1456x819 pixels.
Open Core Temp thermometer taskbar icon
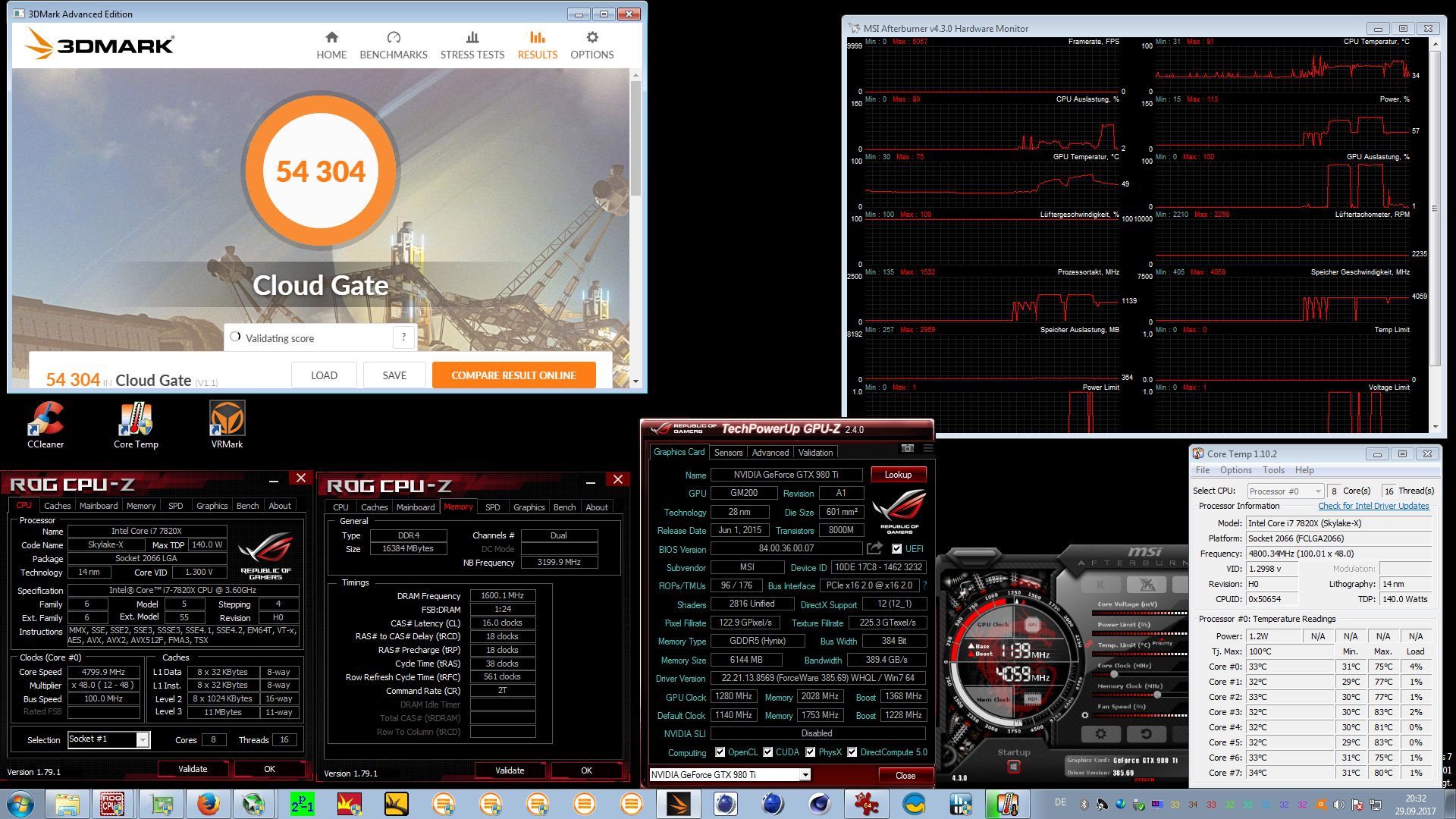tap(1006, 804)
